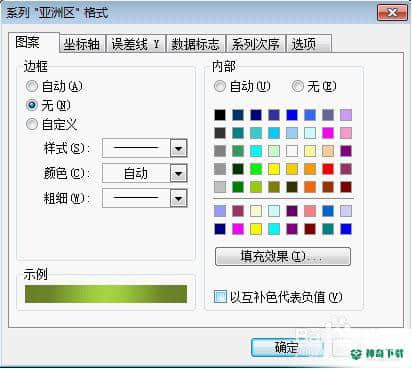Pick the lime yellow-green color swatch

pyautogui.click(x=256, y=187)
